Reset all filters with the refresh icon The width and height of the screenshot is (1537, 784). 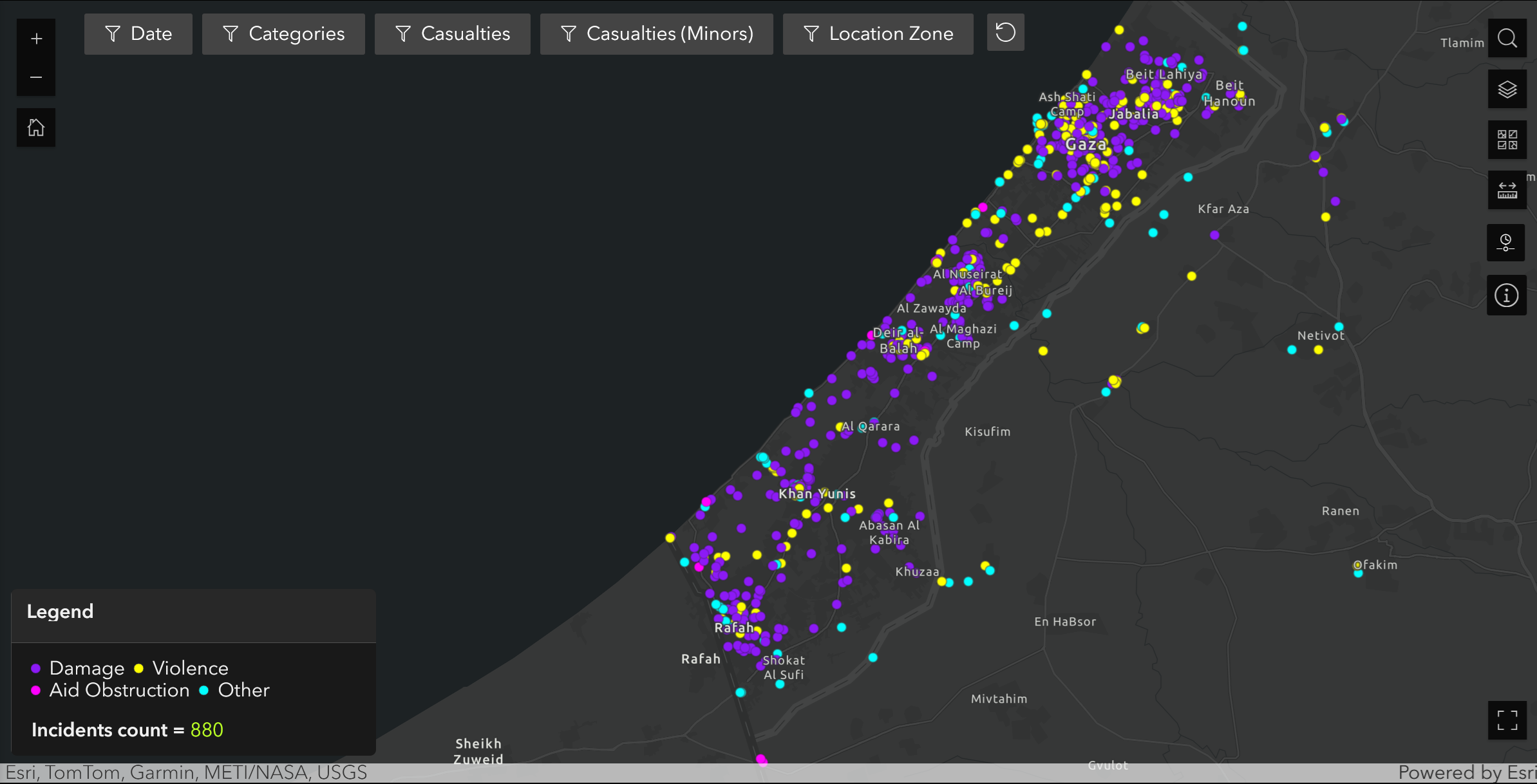coord(1005,33)
